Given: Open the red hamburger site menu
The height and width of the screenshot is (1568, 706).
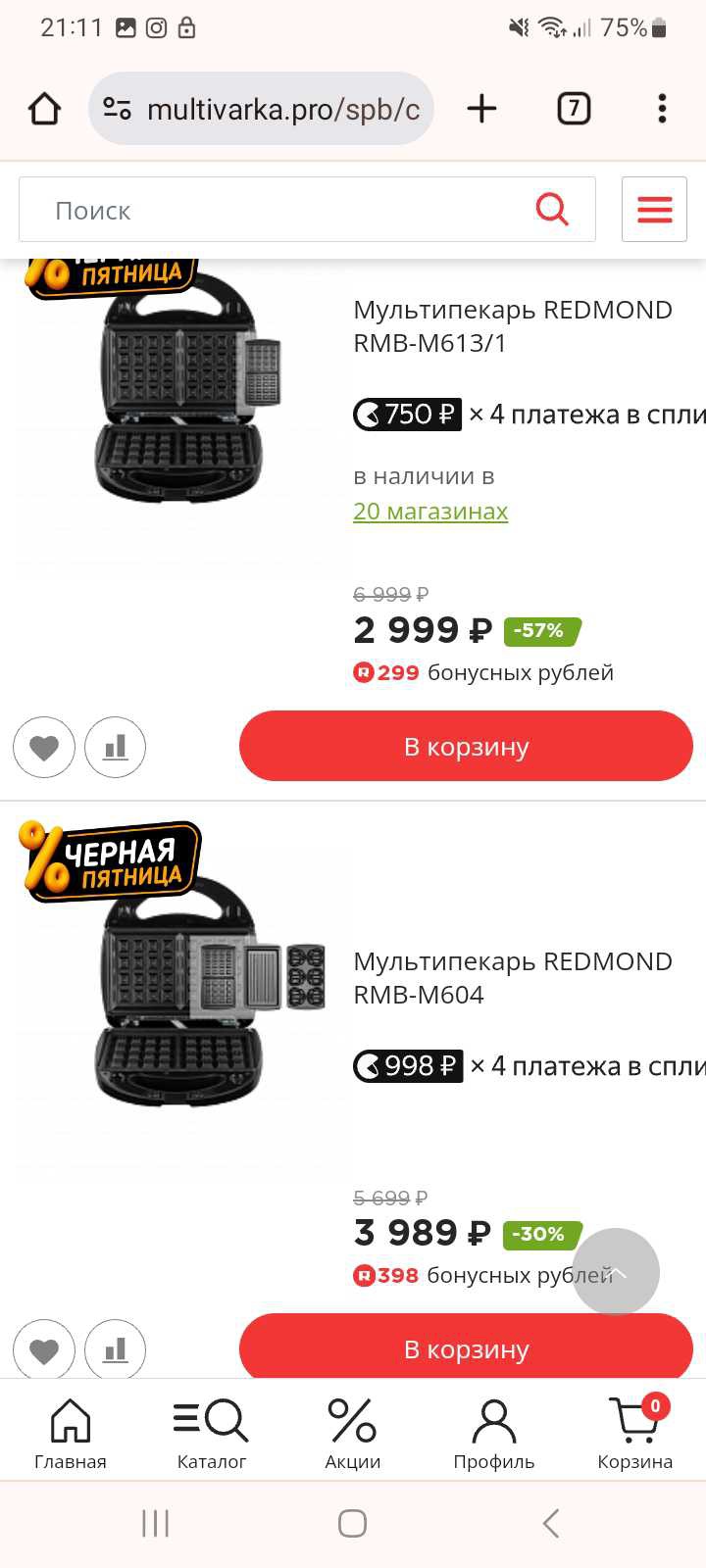Looking at the screenshot, I should click(x=654, y=209).
